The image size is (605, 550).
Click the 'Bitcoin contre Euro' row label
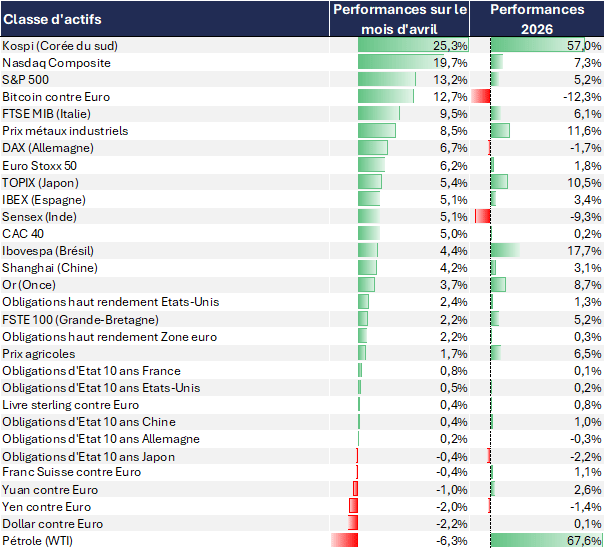click(x=56, y=97)
